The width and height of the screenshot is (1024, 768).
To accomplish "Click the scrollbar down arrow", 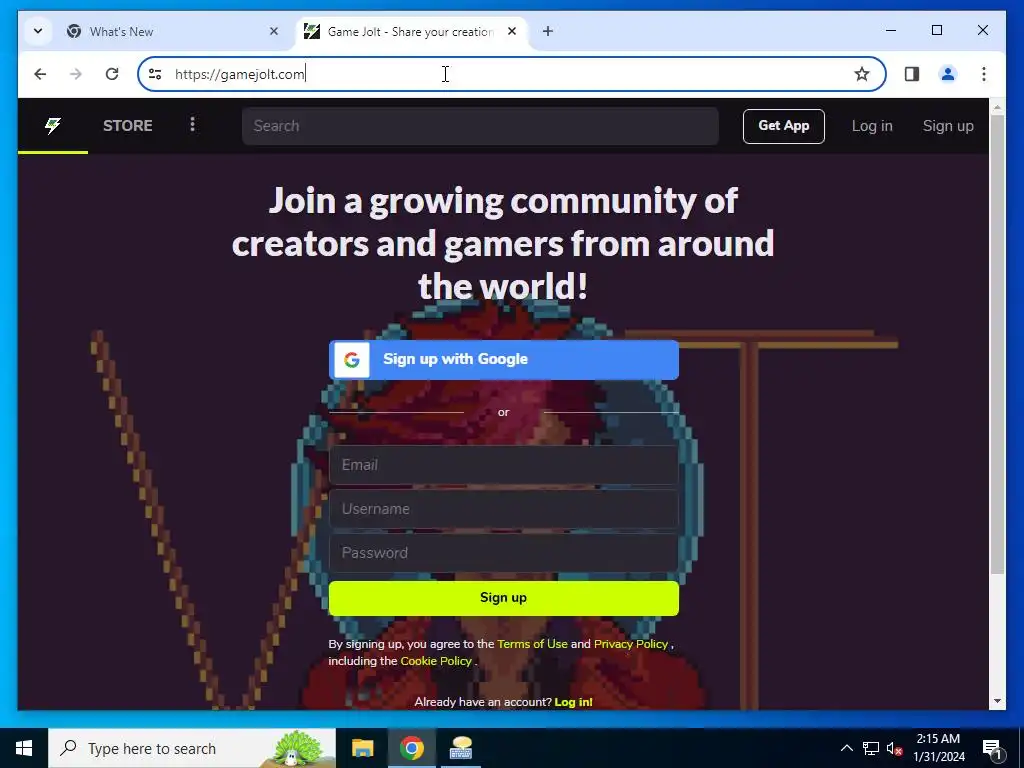I will [x=997, y=701].
